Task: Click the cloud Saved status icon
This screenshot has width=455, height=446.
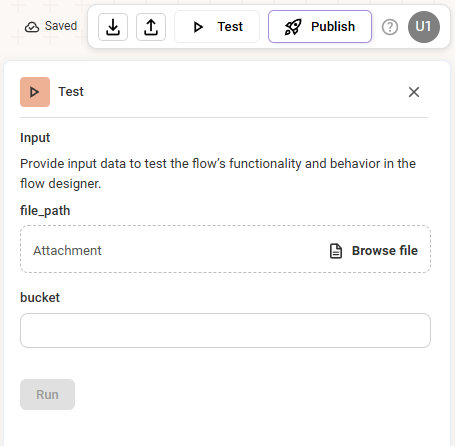Action: coord(32,27)
